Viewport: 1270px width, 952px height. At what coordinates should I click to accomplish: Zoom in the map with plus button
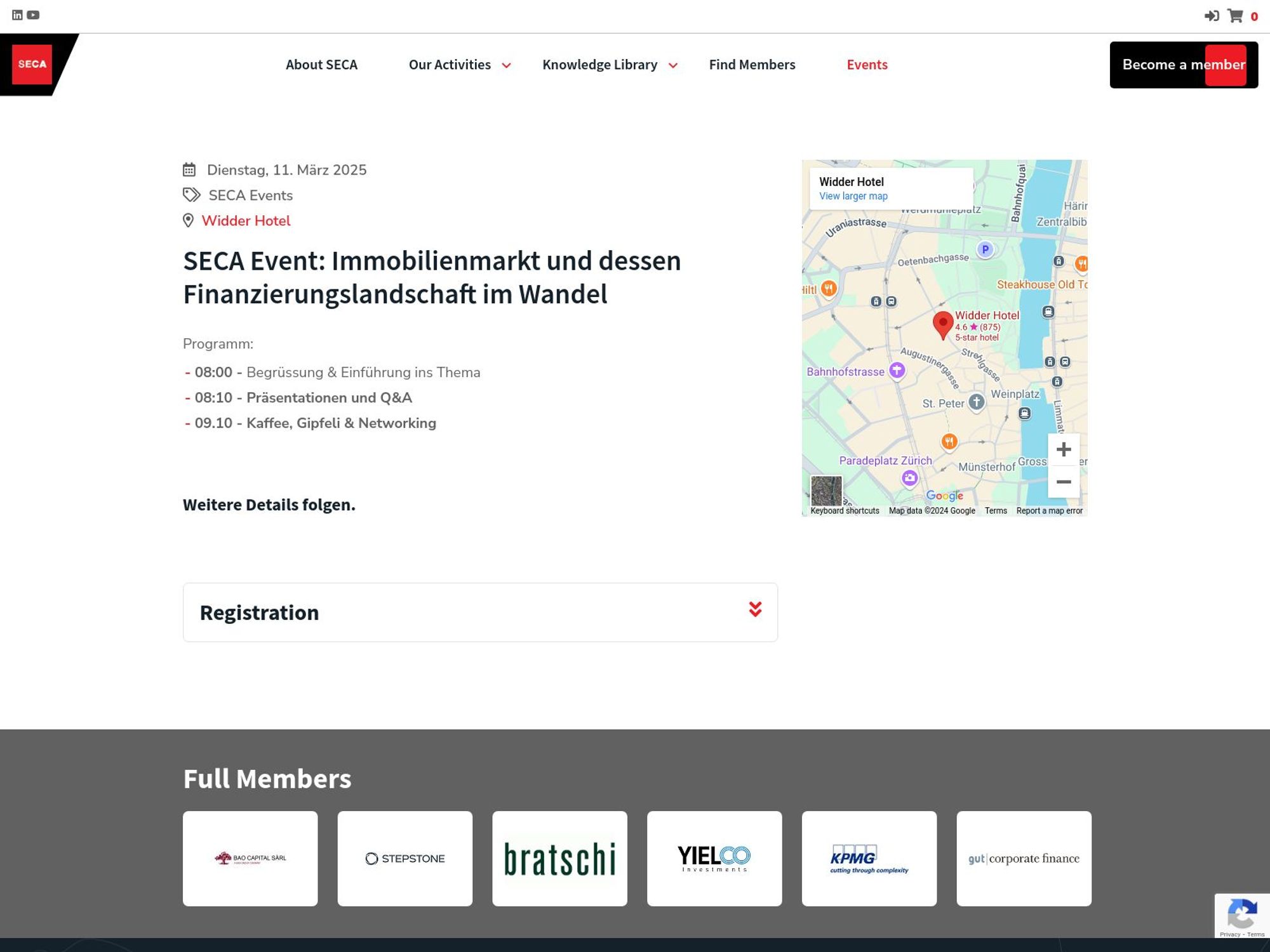click(1064, 449)
